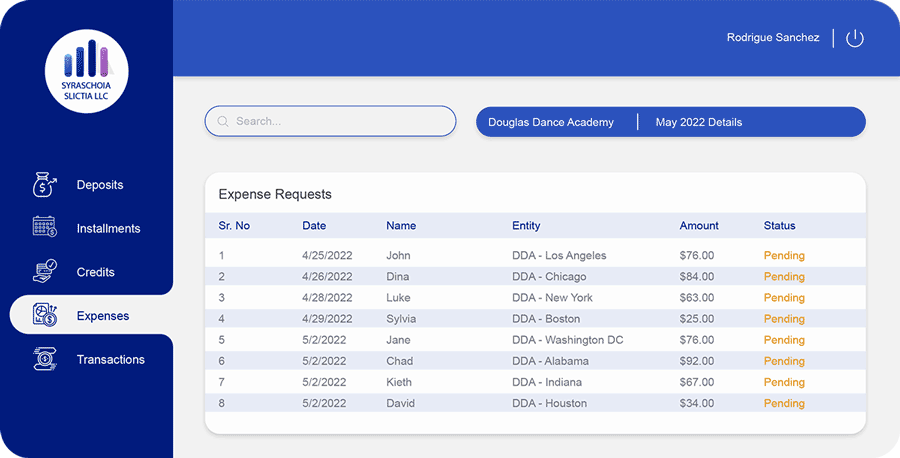Click the power logout icon
The height and width of the screenshot is (458, 900).
point(855,38)
